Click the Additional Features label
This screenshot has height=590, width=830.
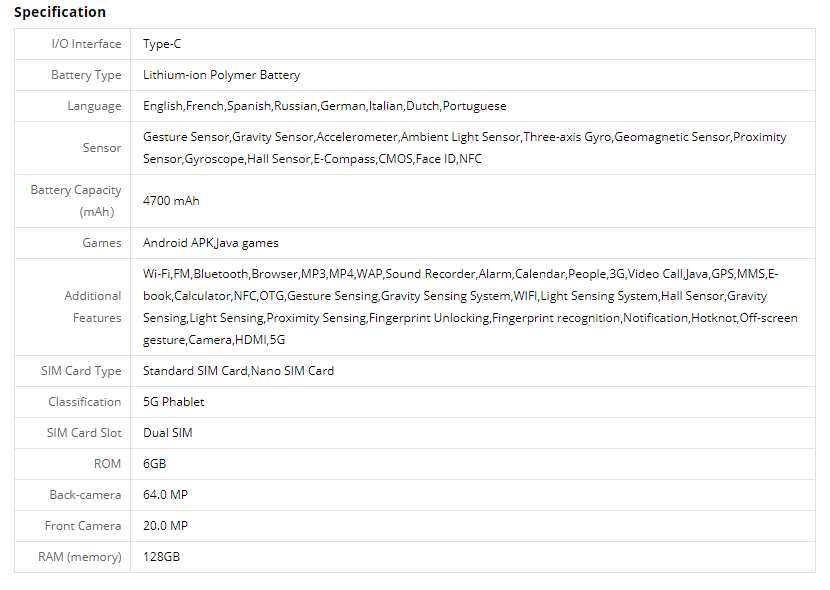93,306
